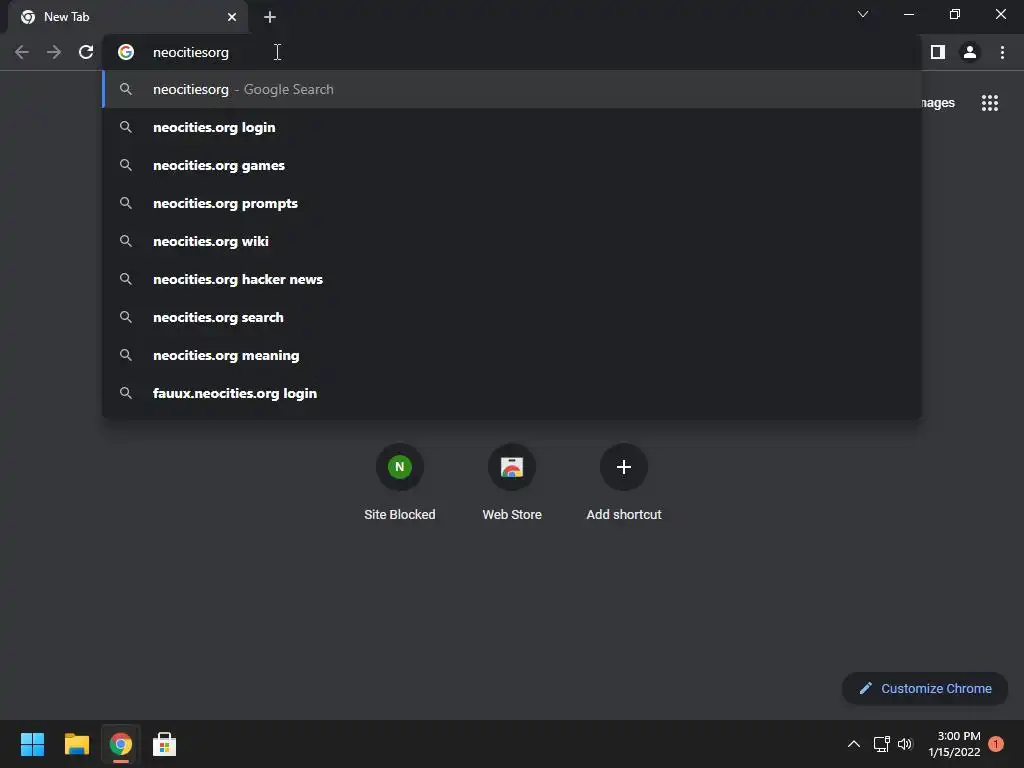The width and height of the screenshot is (1024, 768).
Task: Show hidden tray icons chevron
Action: click(x=854, y=744)
